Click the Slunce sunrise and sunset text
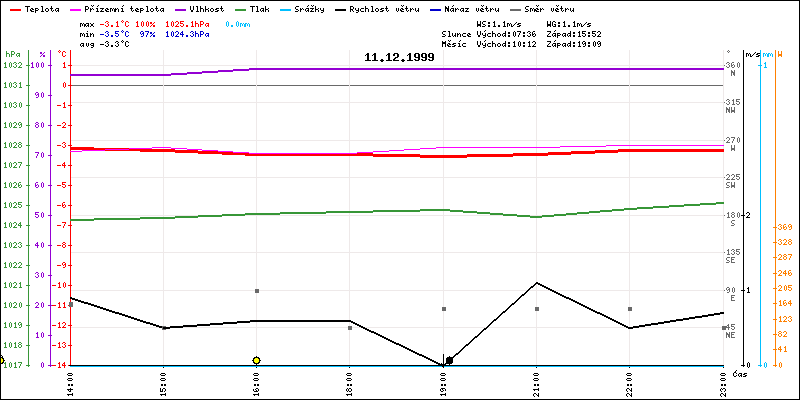The width and height of the screenshot is (800, 400). pos(520,33)
